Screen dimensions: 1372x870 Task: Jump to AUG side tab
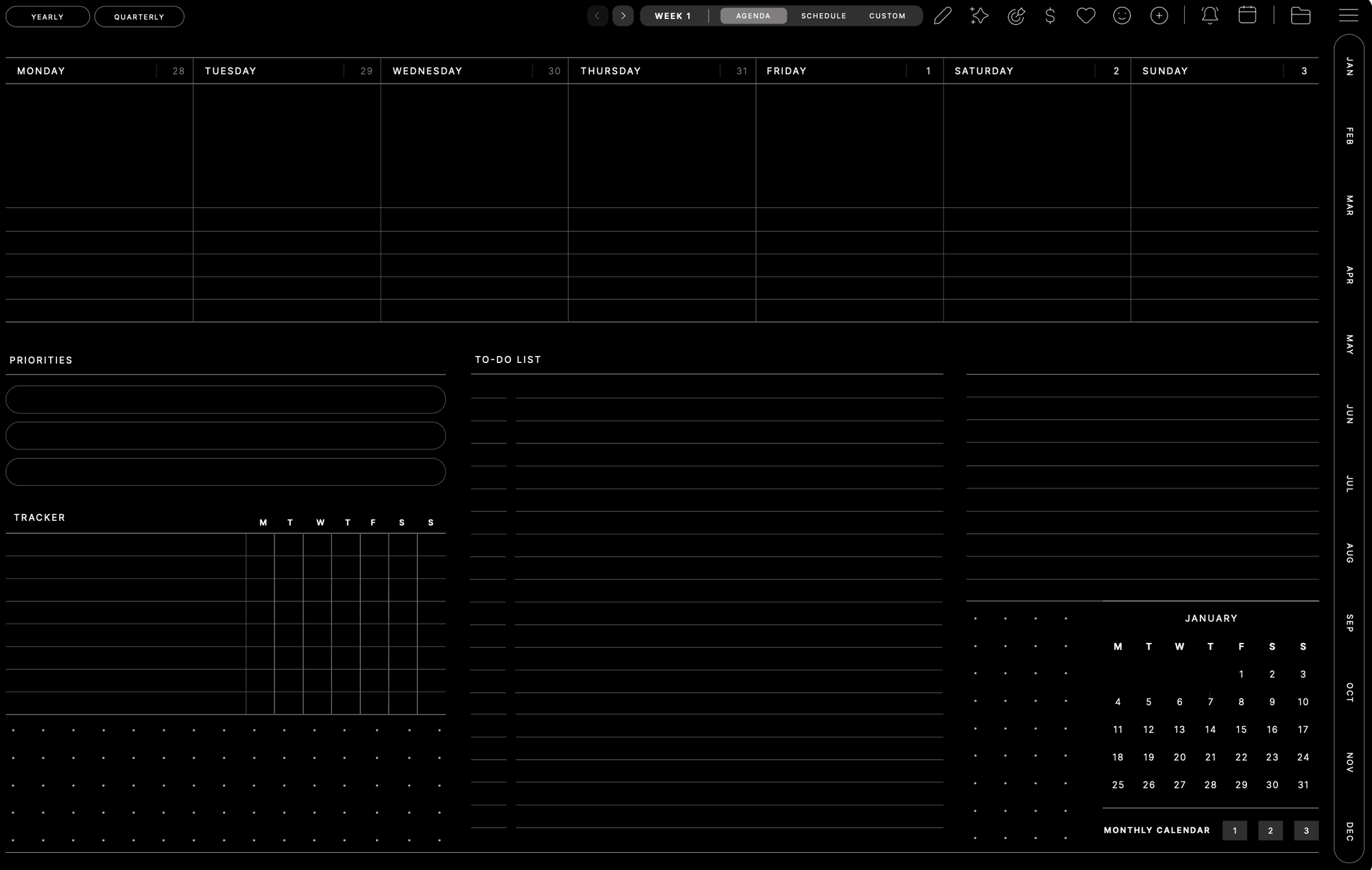[1349, 553]
